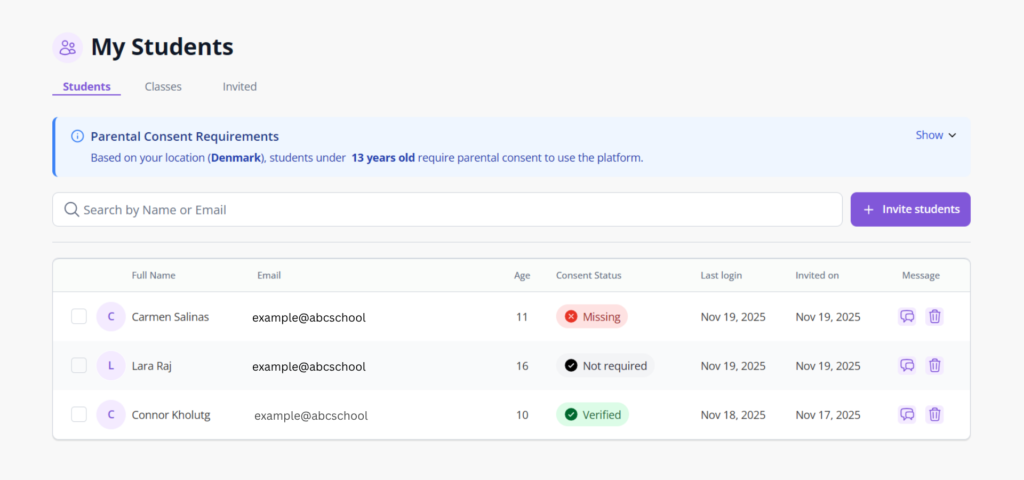Viewport: 1024px width, 480px height.
Task: Open message to Lara Raj
Action: click(x=907, y=366)
